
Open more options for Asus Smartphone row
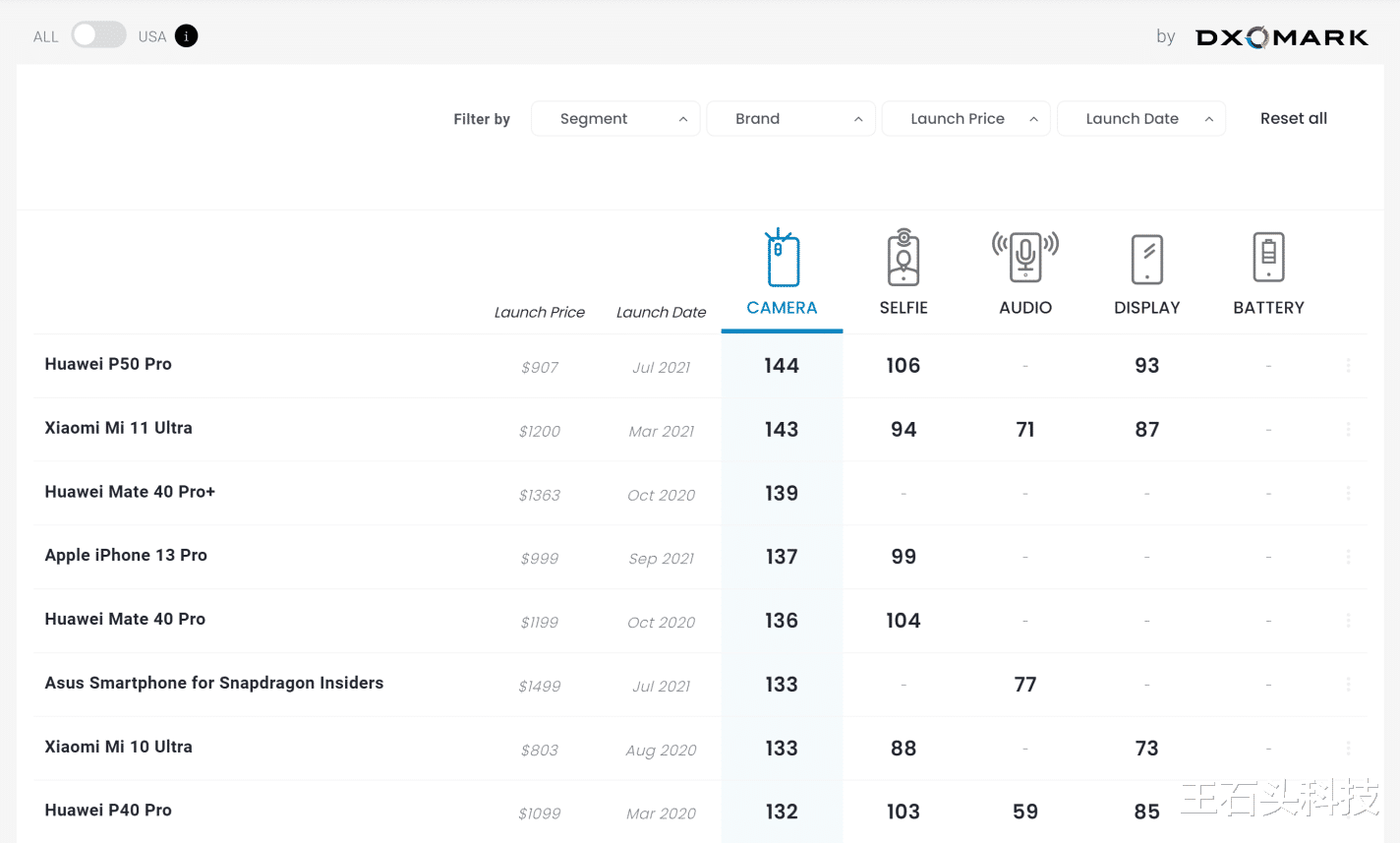tap(1348, 685)
